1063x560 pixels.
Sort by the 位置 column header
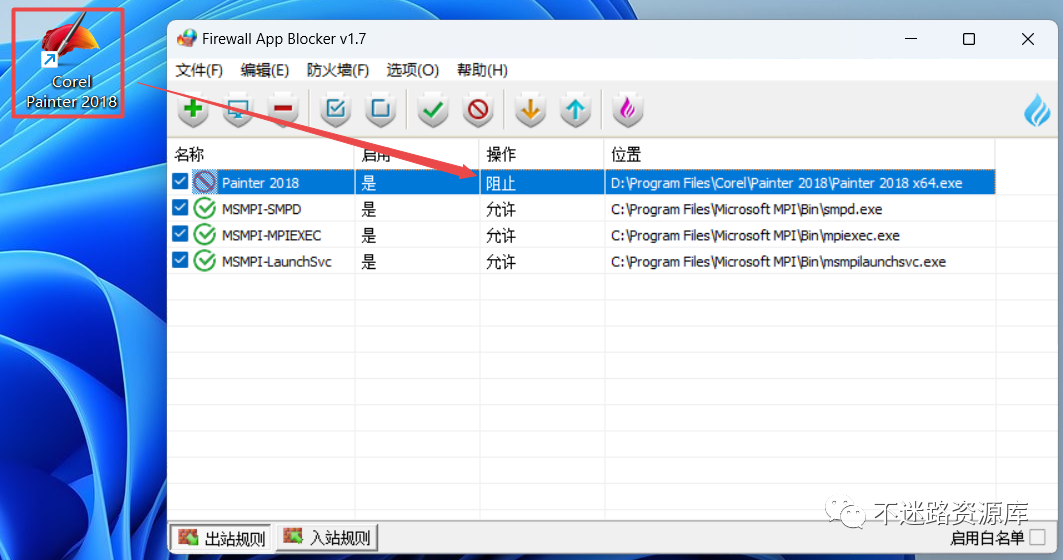[x=799, y=155]
